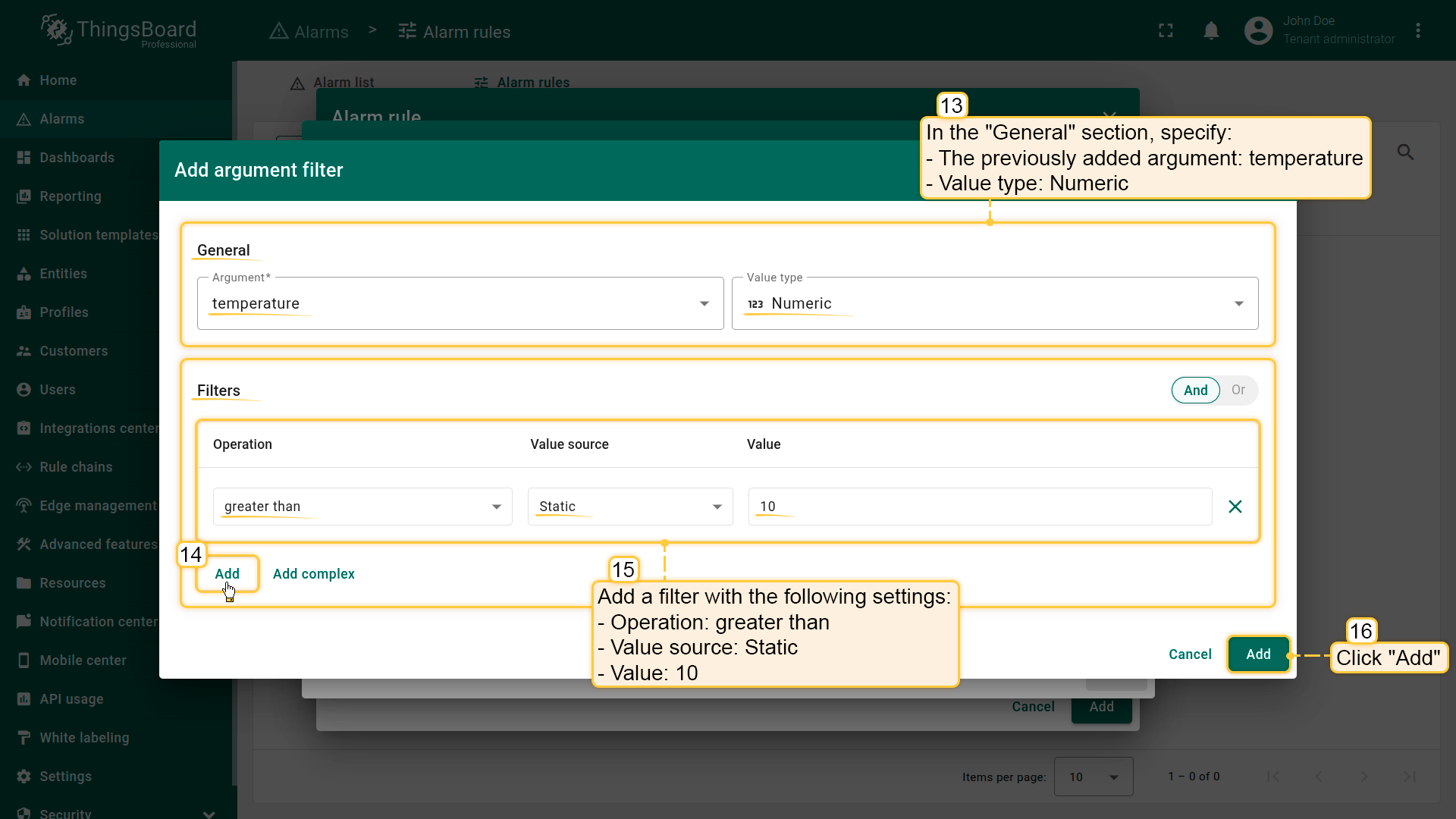Click the search magnifier icon

(x=1405, y=152)
